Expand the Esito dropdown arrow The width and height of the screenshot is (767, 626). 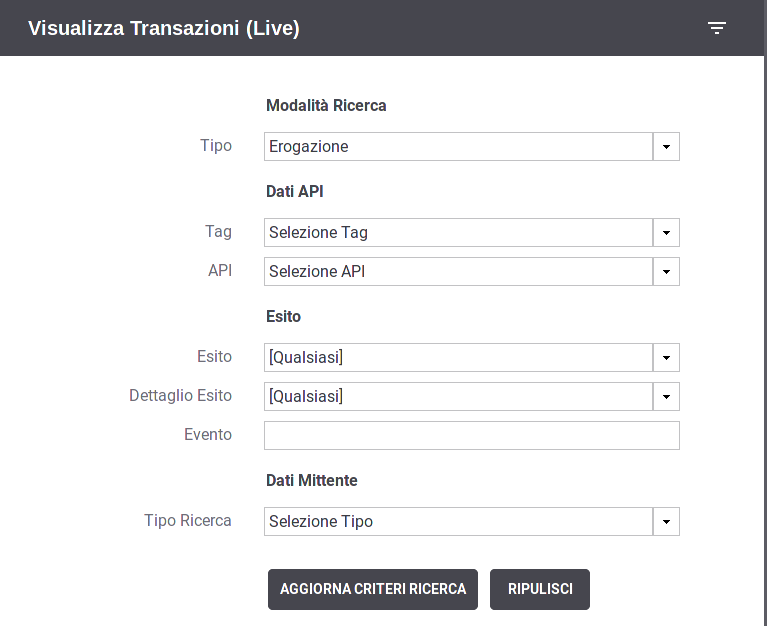click(x=666, y=358)
